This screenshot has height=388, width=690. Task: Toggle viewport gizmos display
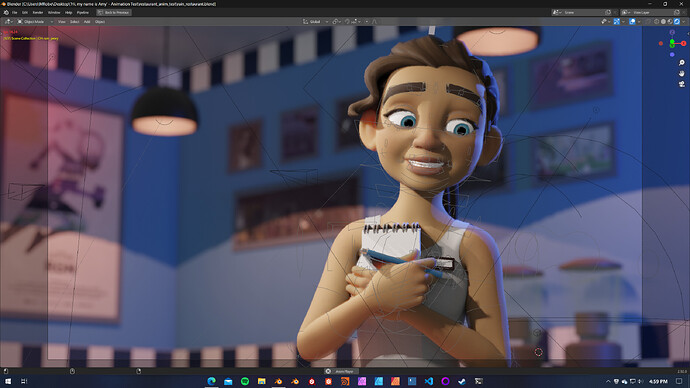tap(617, 22)
